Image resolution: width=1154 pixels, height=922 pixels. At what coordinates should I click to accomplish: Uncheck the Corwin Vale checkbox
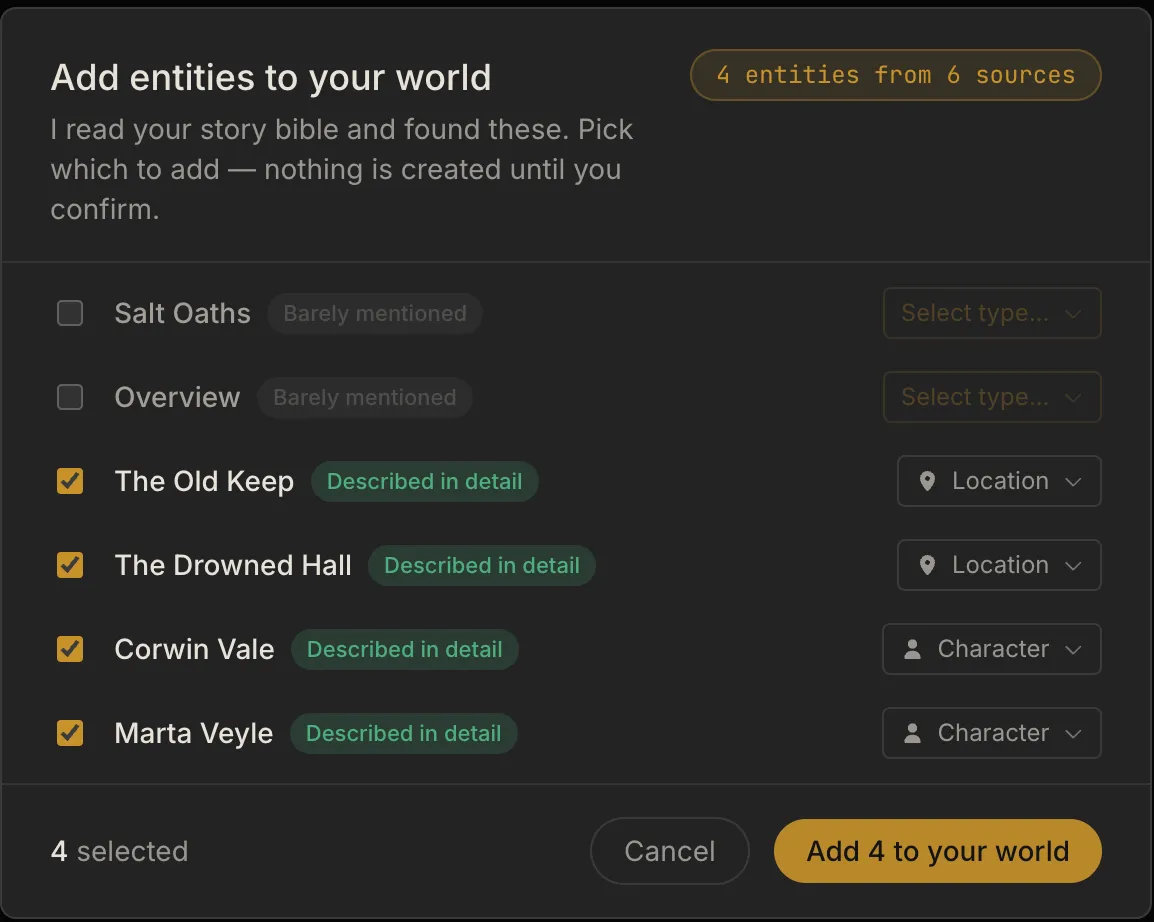[x=70, y=649]
